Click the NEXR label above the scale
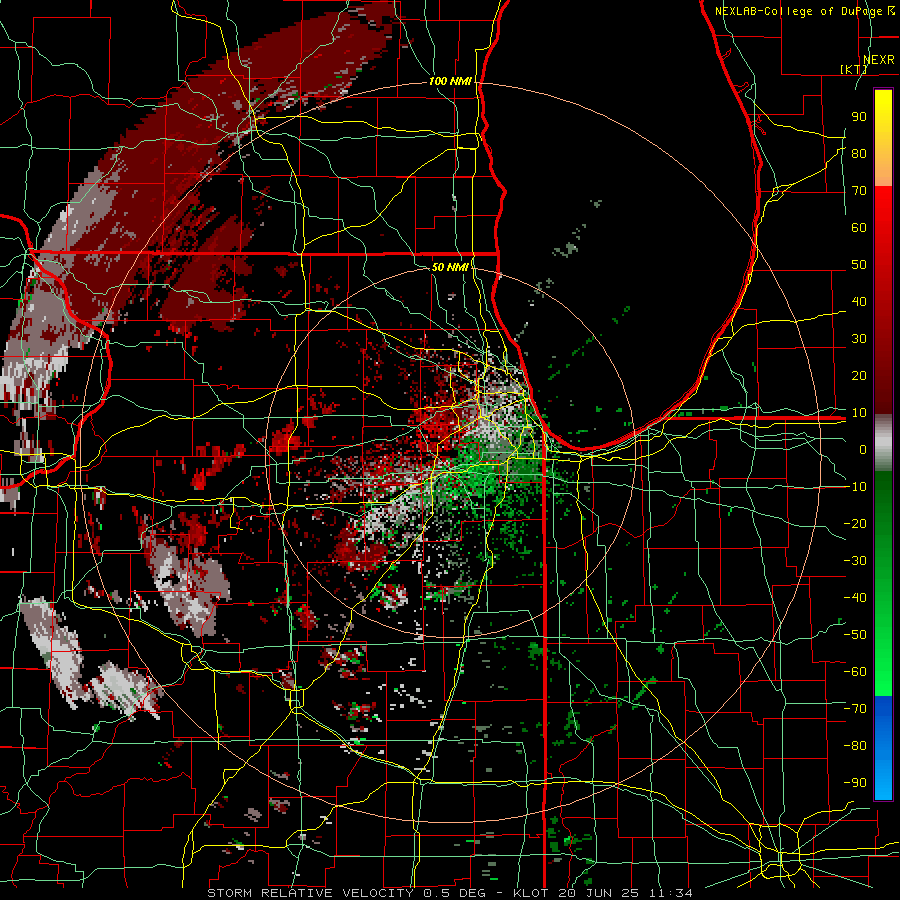Image resolution: width=900 pixels, height=900 pixels. click(x=878, y=60)
